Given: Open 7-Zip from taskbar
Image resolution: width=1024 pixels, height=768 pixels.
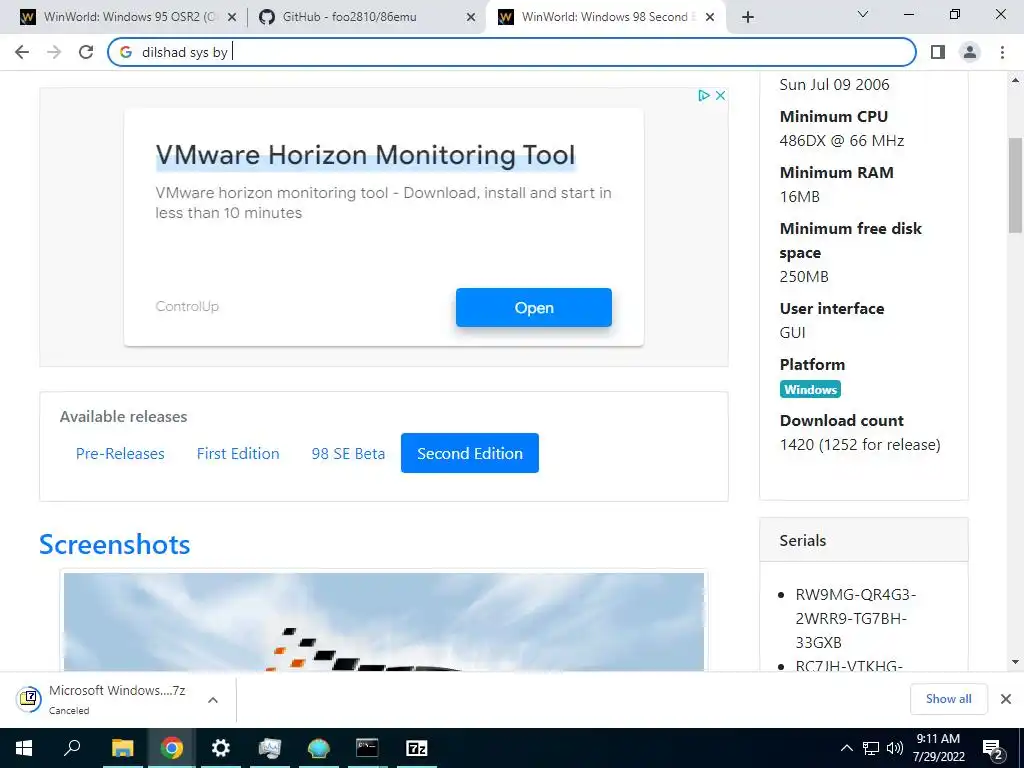Looking at the screenshot, I should 417,748.
